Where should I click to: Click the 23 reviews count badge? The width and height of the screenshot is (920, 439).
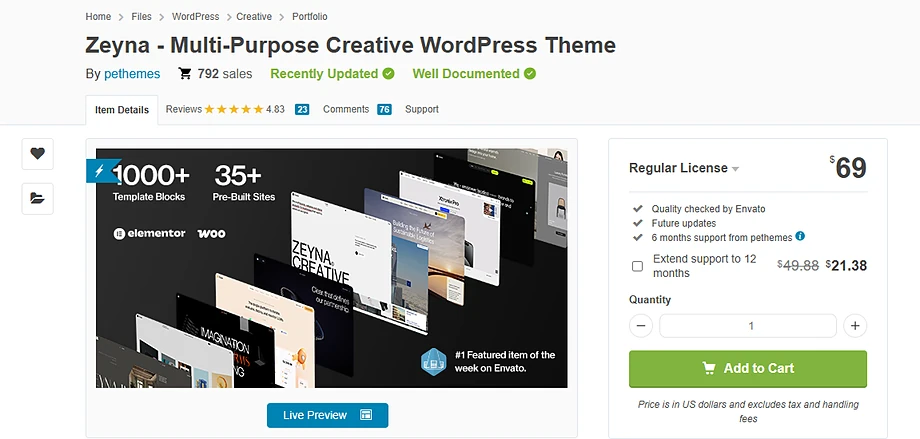point(302,109)
